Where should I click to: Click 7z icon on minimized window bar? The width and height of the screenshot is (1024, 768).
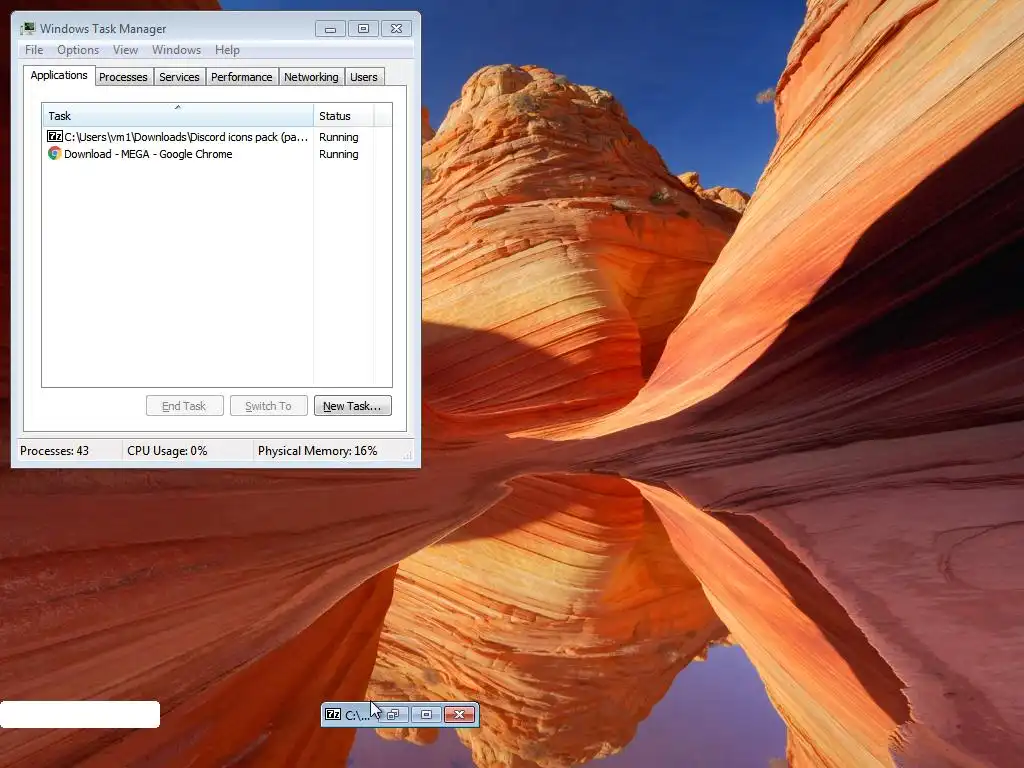[x=333, y=714]
